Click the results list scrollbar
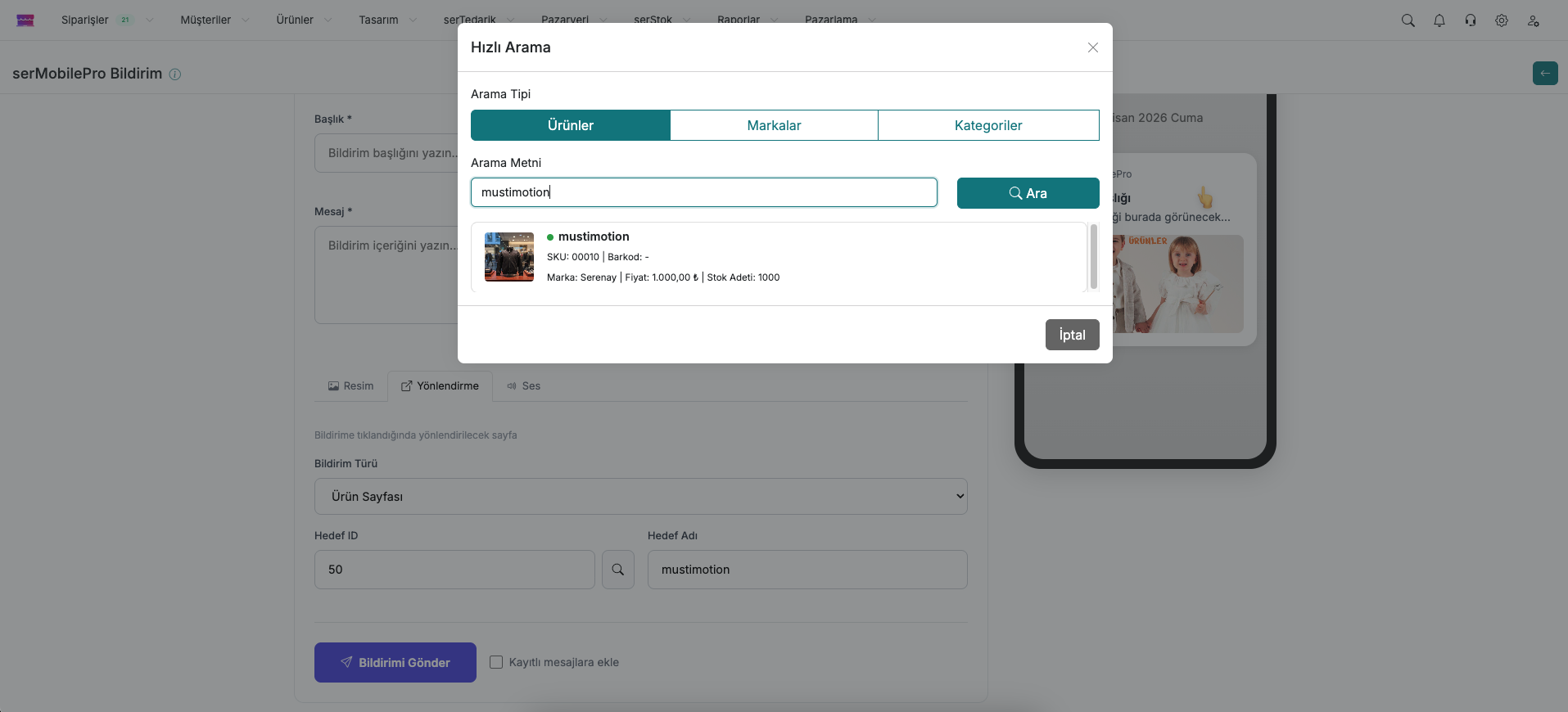This screenshot has height=712, width=1568. 1093,257
